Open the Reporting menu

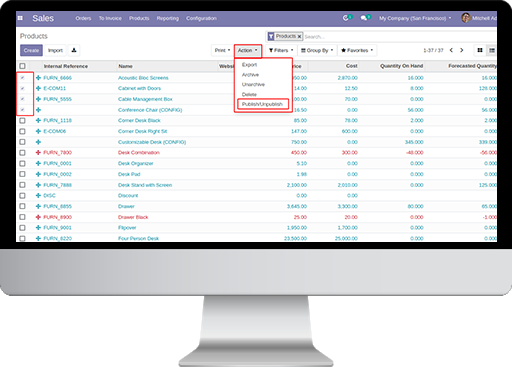(168, 18)
